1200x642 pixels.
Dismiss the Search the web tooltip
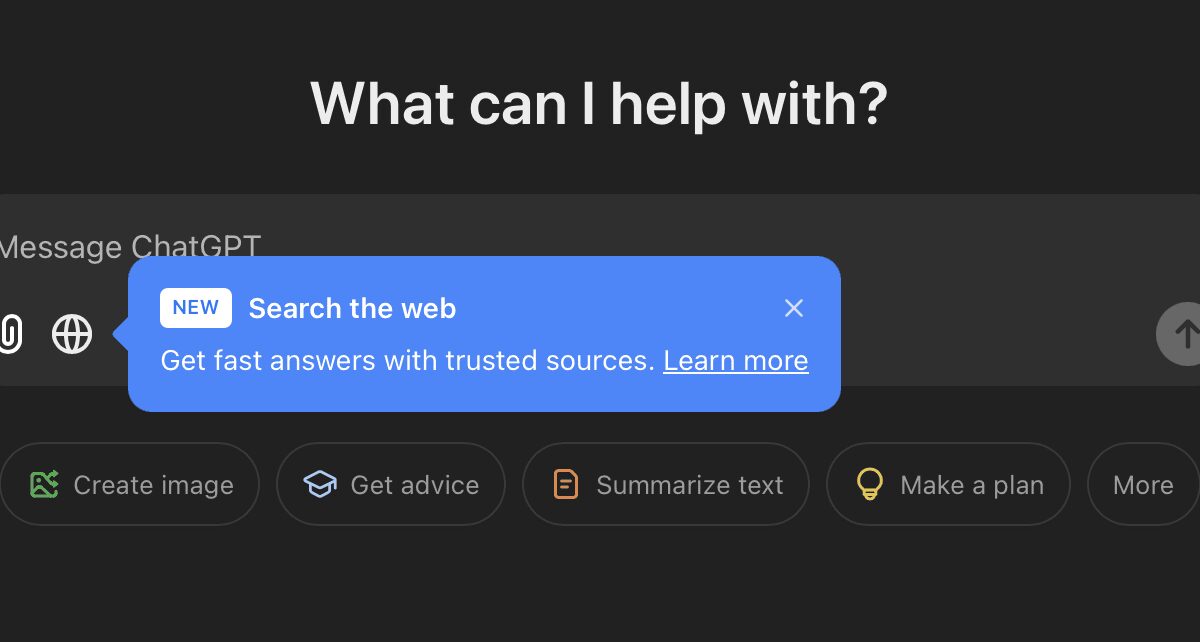click(x=794, y=308)
